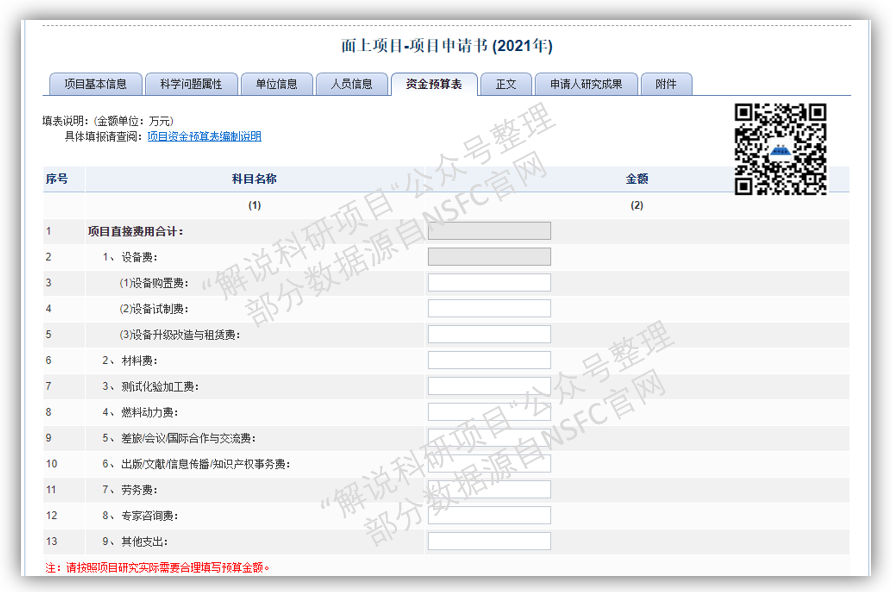Switch to the 申请人研究成果 tab
The height and width of the screenshot is (592, 892).
586,84
